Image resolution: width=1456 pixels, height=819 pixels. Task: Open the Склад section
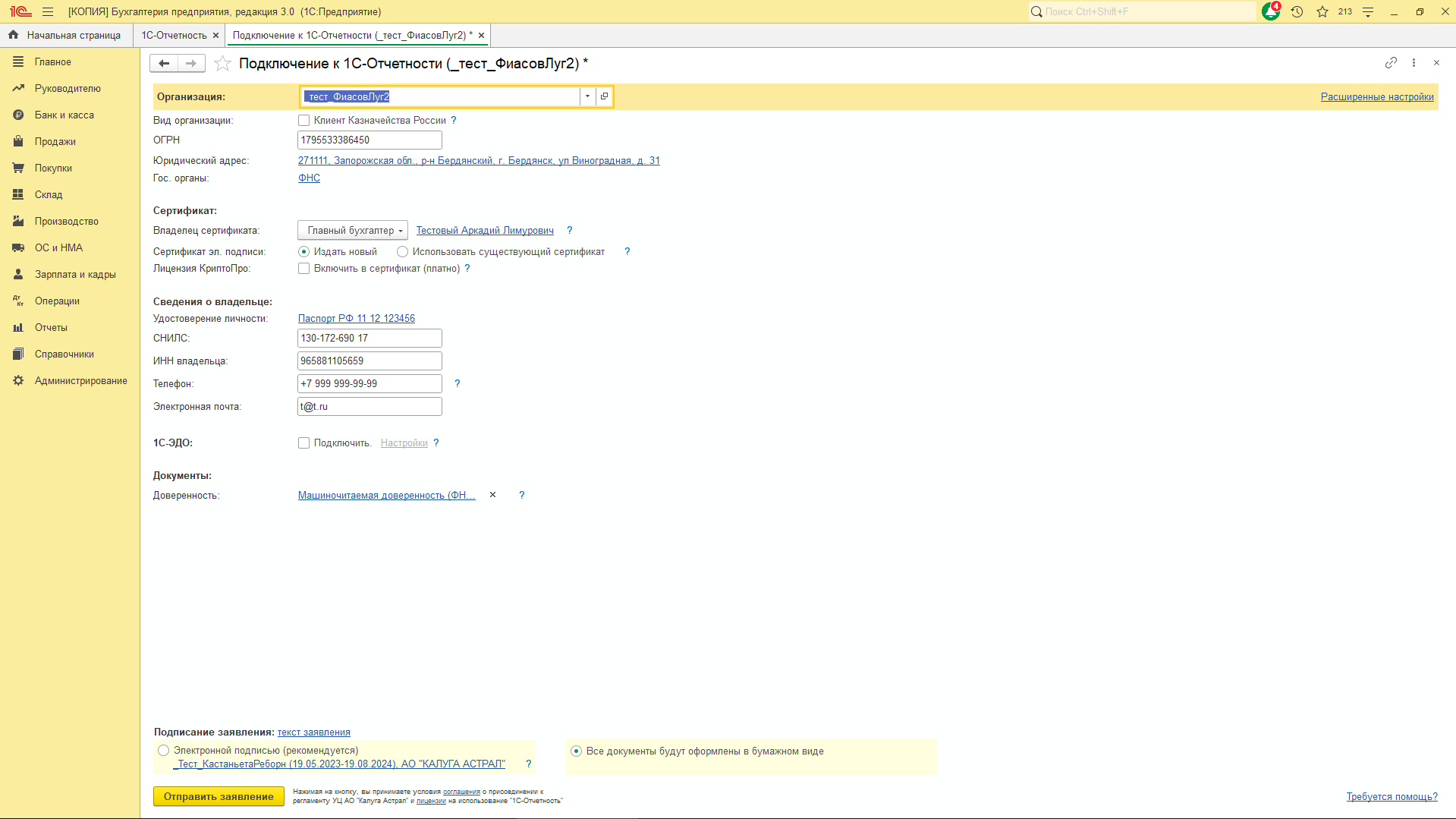[x=49, y=194]
